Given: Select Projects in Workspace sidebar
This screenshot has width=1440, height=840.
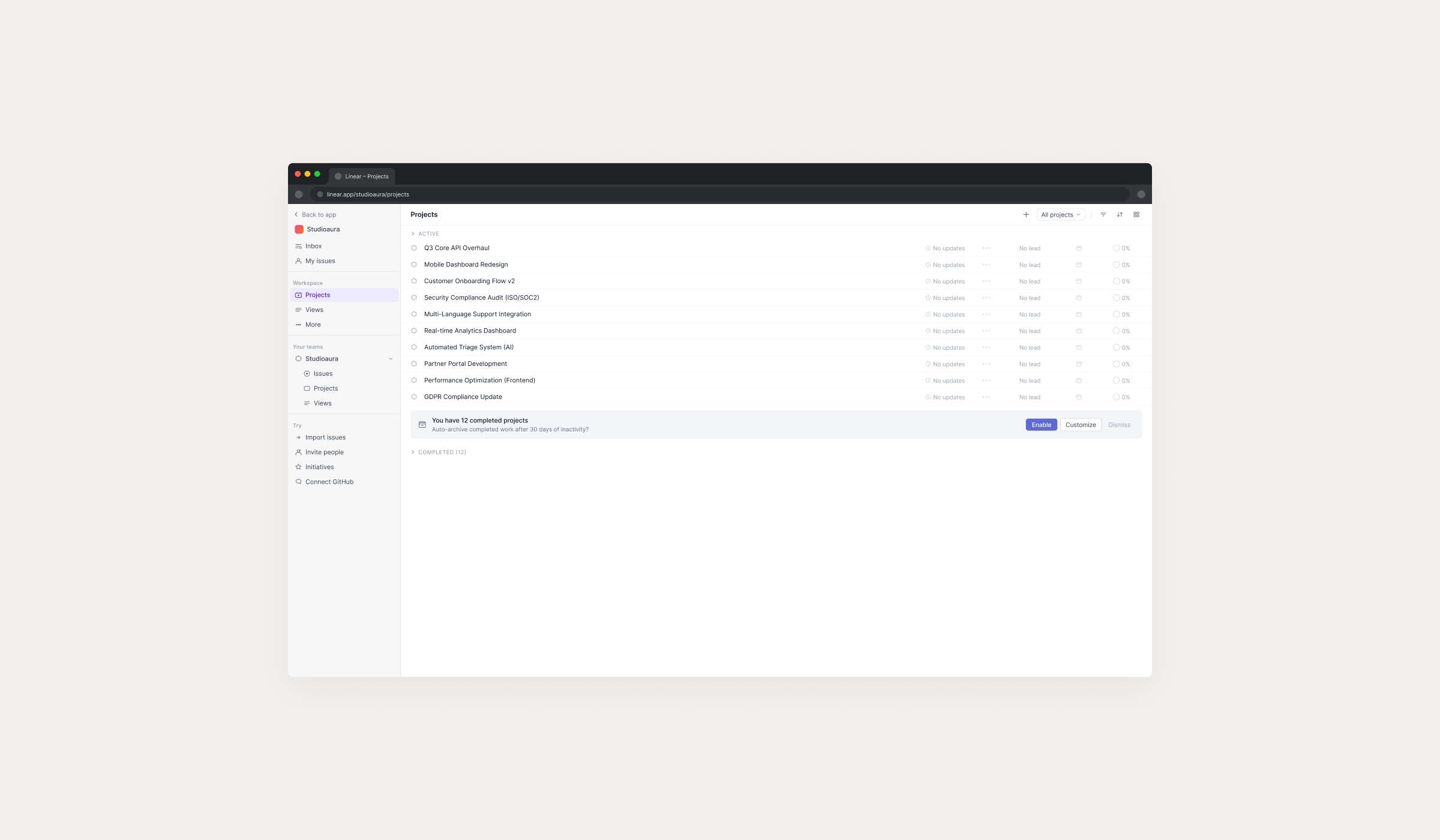Looking at the screenshot, I should (x=344, y=295).
